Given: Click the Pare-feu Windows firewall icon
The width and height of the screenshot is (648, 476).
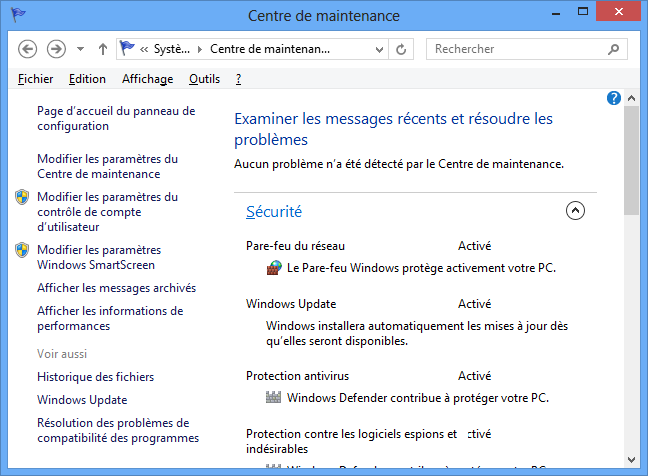Looking at the screenshot, I should [274, 268].
